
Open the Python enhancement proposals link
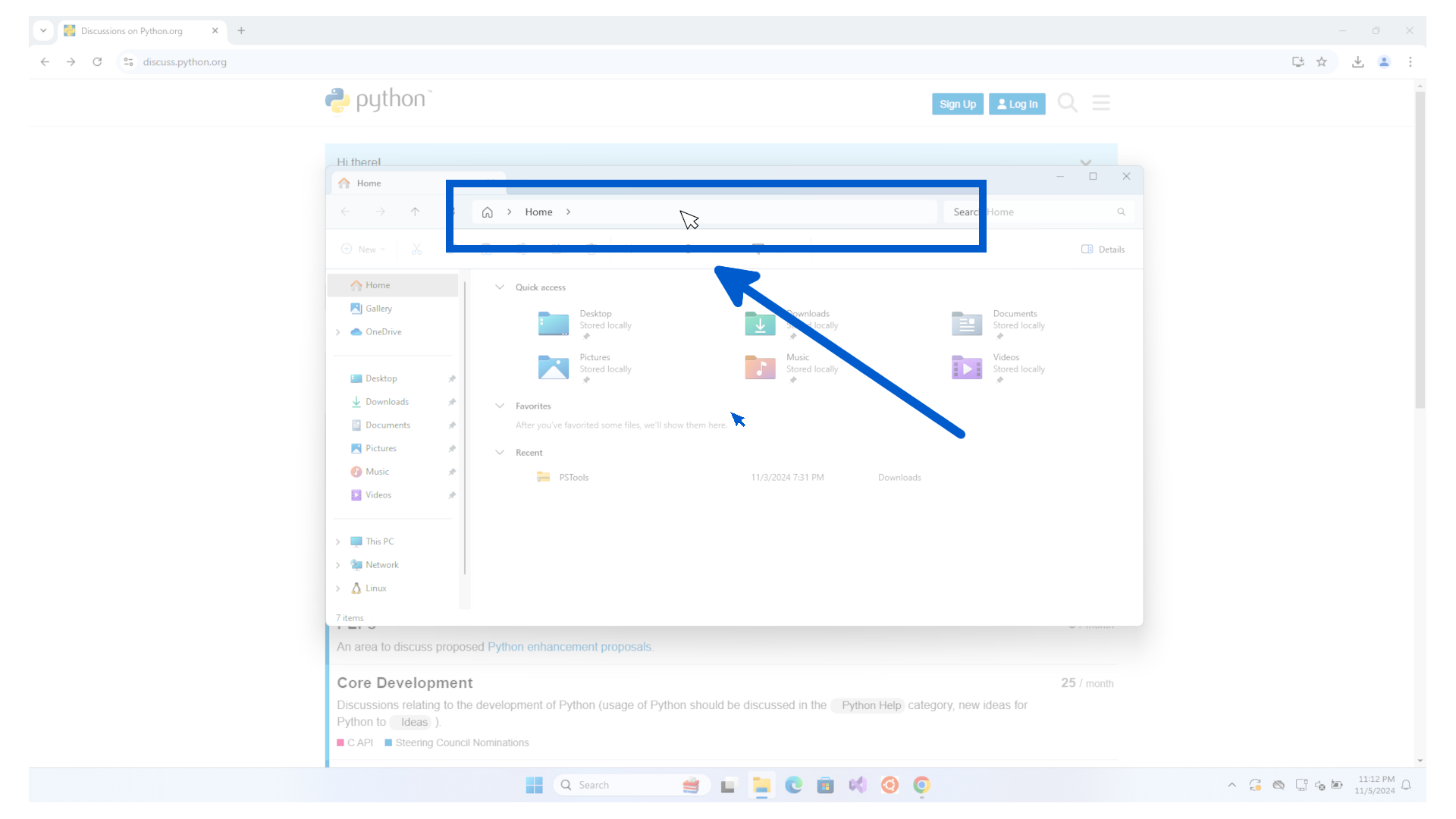[569, 647]
